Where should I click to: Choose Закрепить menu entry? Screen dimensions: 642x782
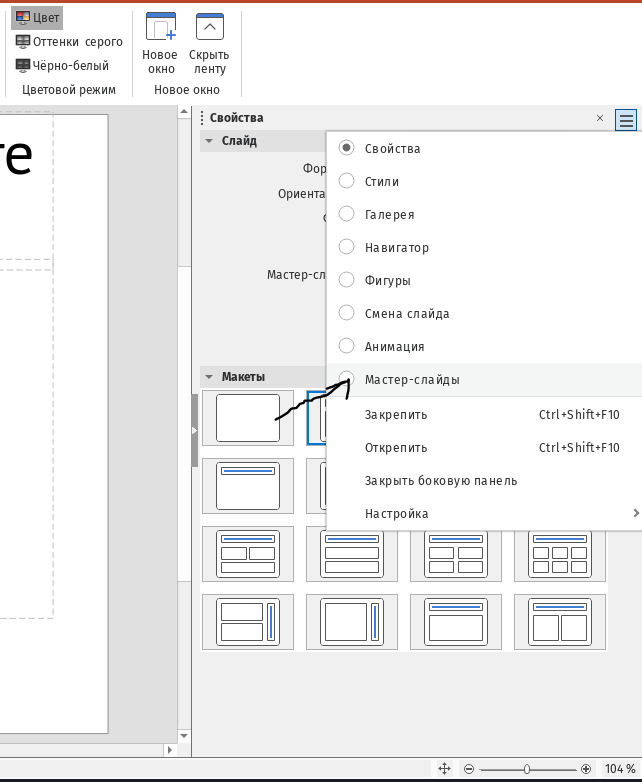pyautogui.click(x=484, y=414)
